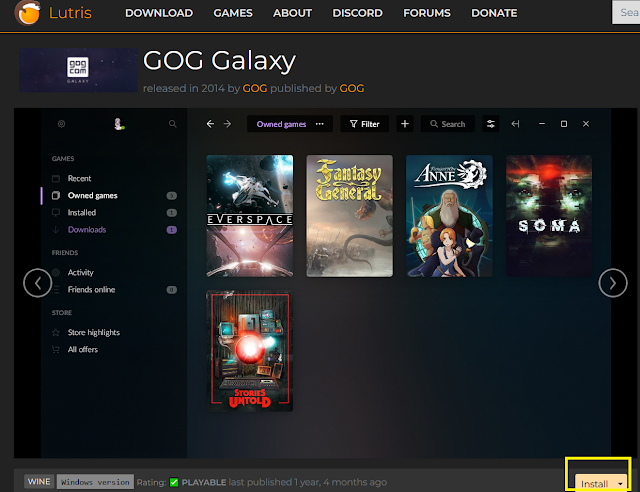Click the Owned games count badge
This screenshot has width=640, height=492.
click(171, 196)
